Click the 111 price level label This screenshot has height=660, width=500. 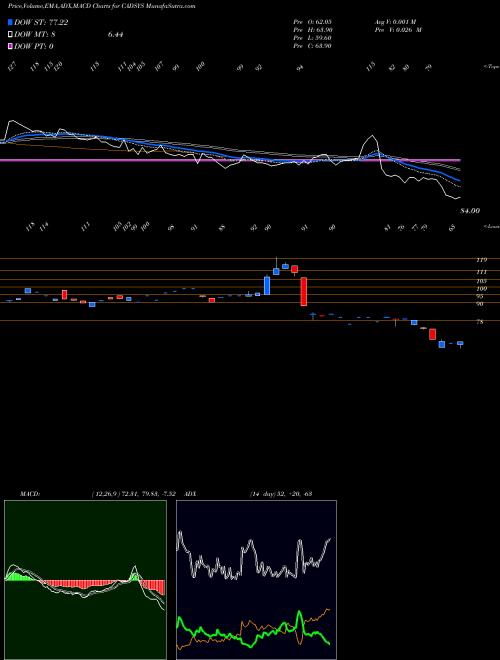[x=481, y=272]
